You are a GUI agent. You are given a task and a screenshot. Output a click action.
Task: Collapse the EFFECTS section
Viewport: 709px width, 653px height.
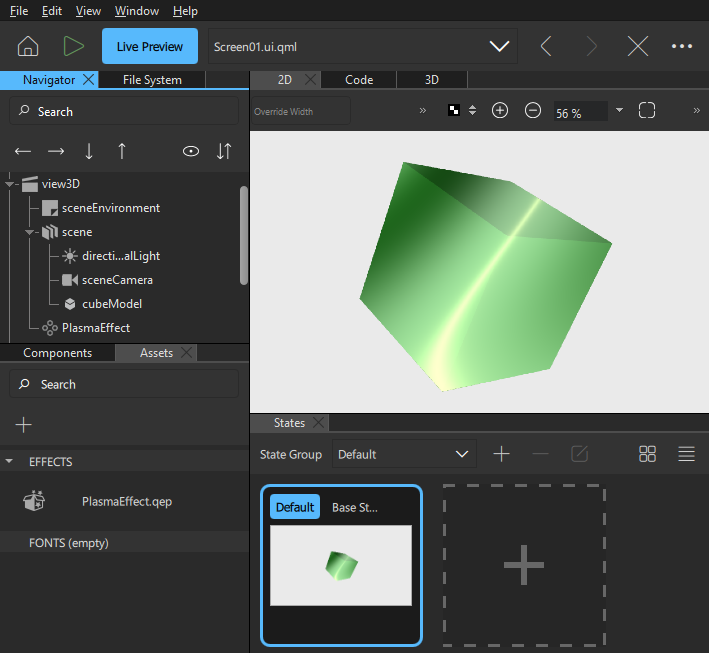(10, 462)
